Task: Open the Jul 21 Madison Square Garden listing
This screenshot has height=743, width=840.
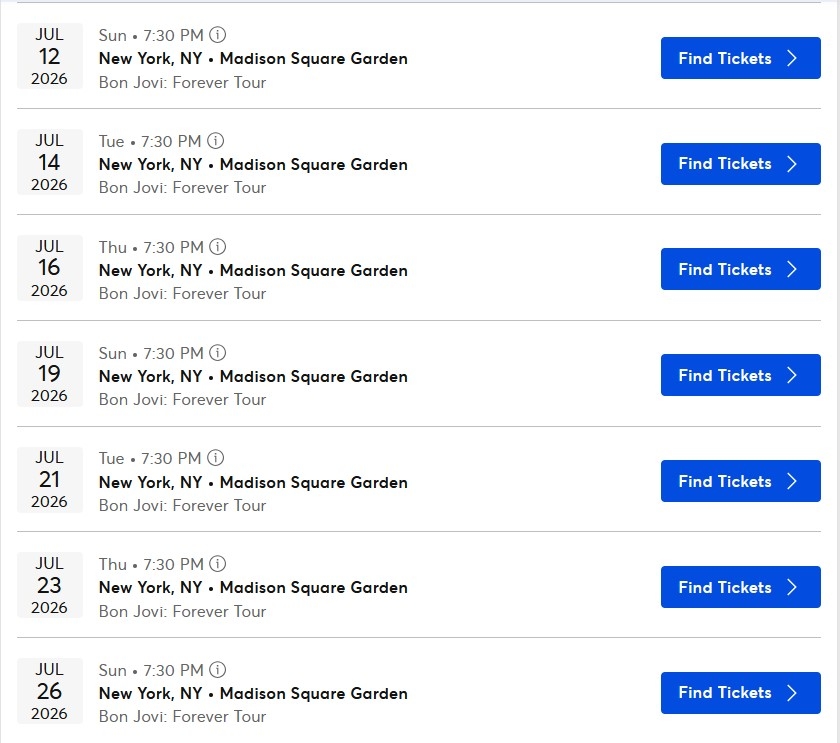Action: point(253,482)
